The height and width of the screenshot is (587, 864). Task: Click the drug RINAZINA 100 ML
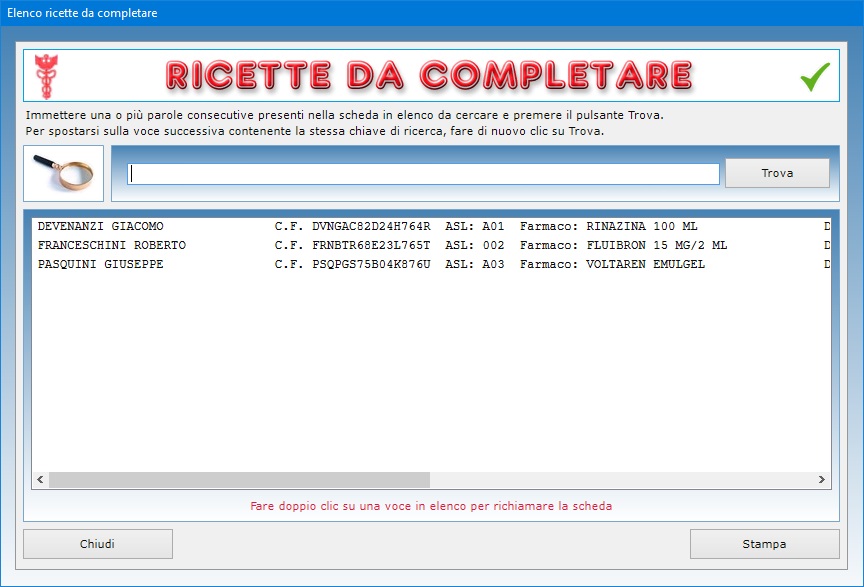coord(642,226)
